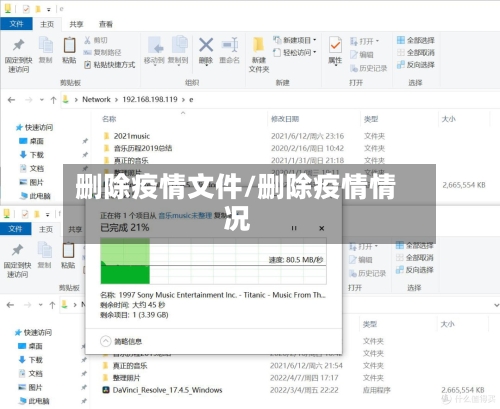This screenshot has height=409, width=500.
Task: Click the Up arrow in top window
Action: click(53, 100)
